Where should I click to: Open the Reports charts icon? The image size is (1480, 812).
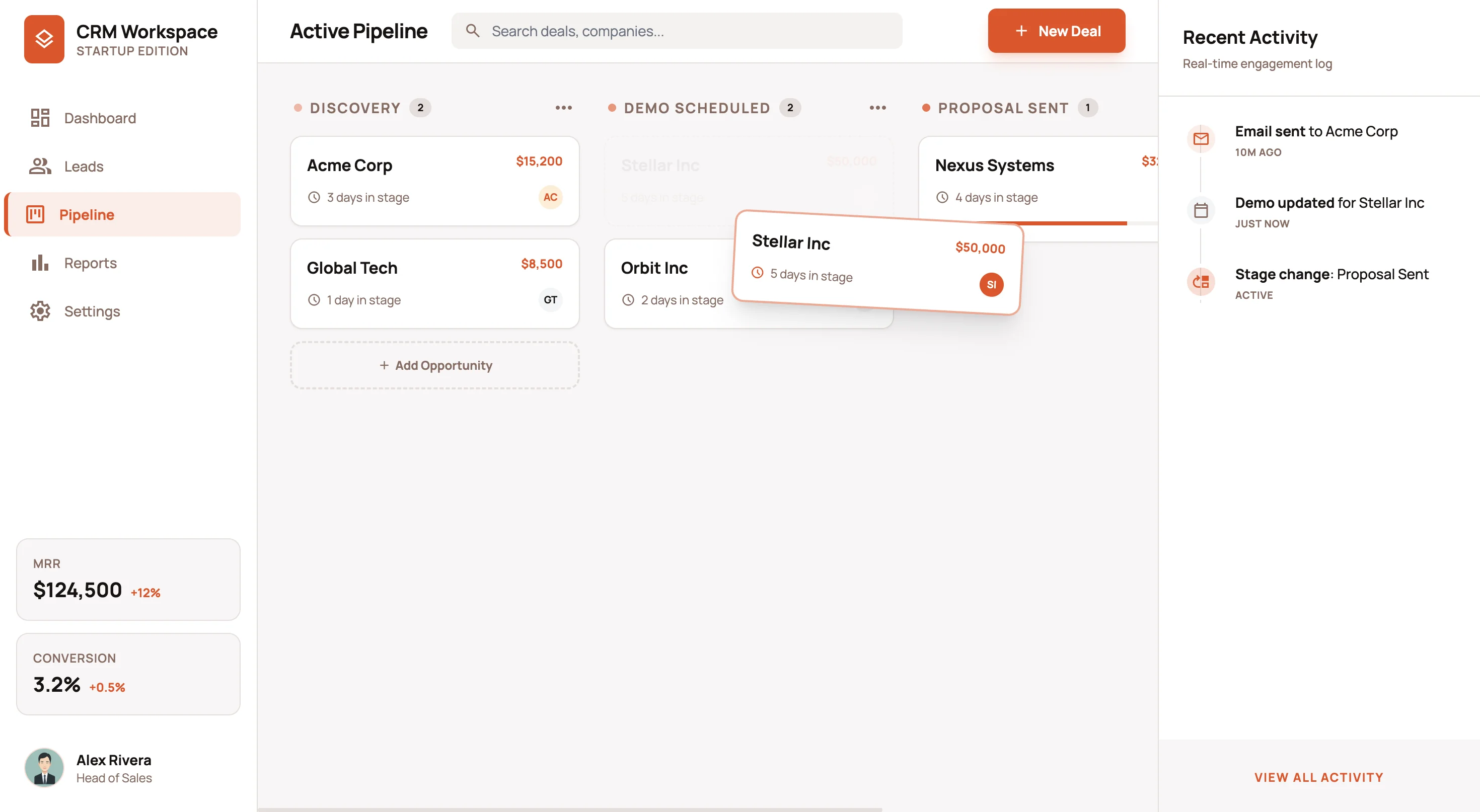click(x=39, y=263)
